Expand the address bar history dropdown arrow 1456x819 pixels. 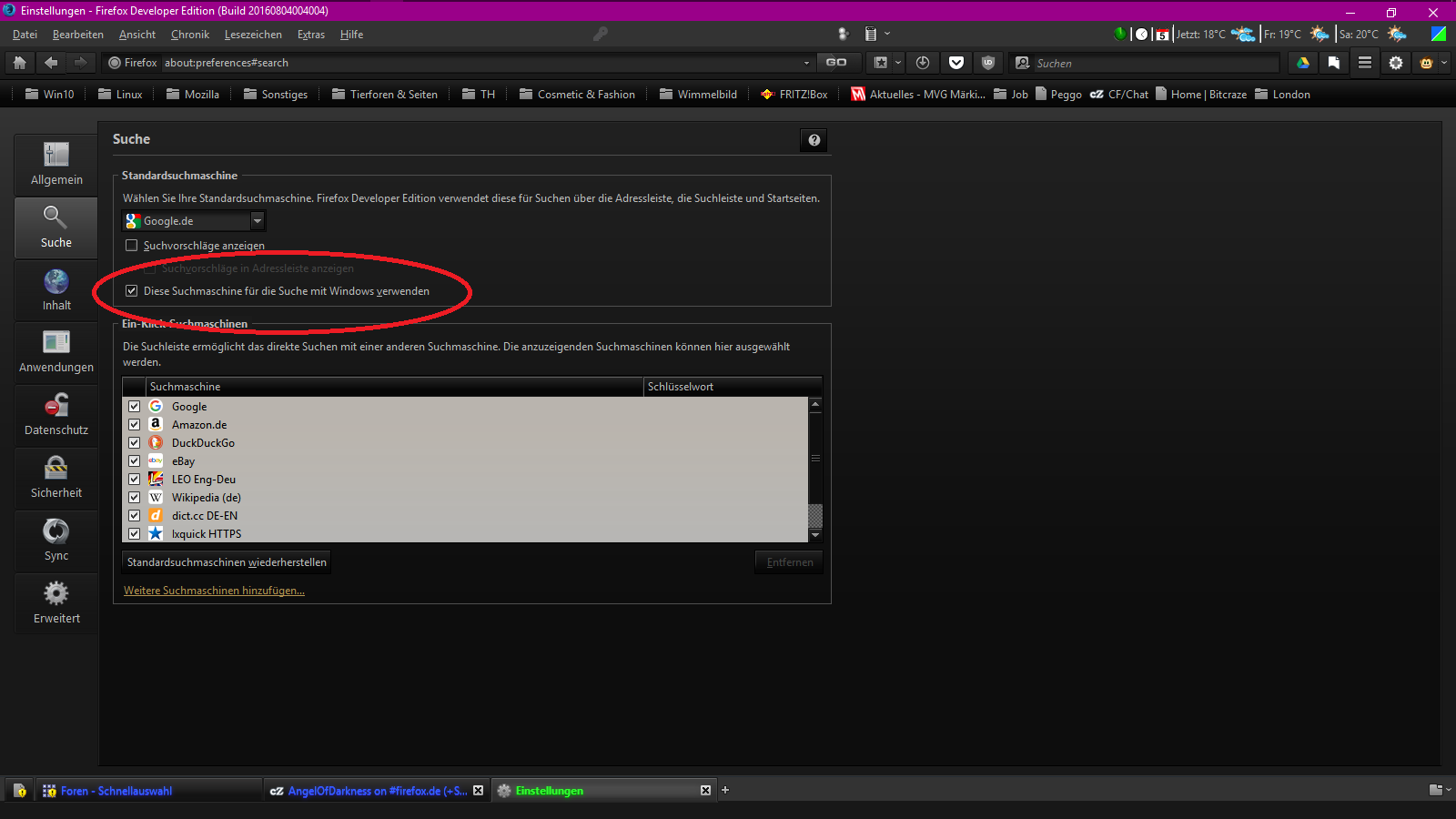pos(806,63)
